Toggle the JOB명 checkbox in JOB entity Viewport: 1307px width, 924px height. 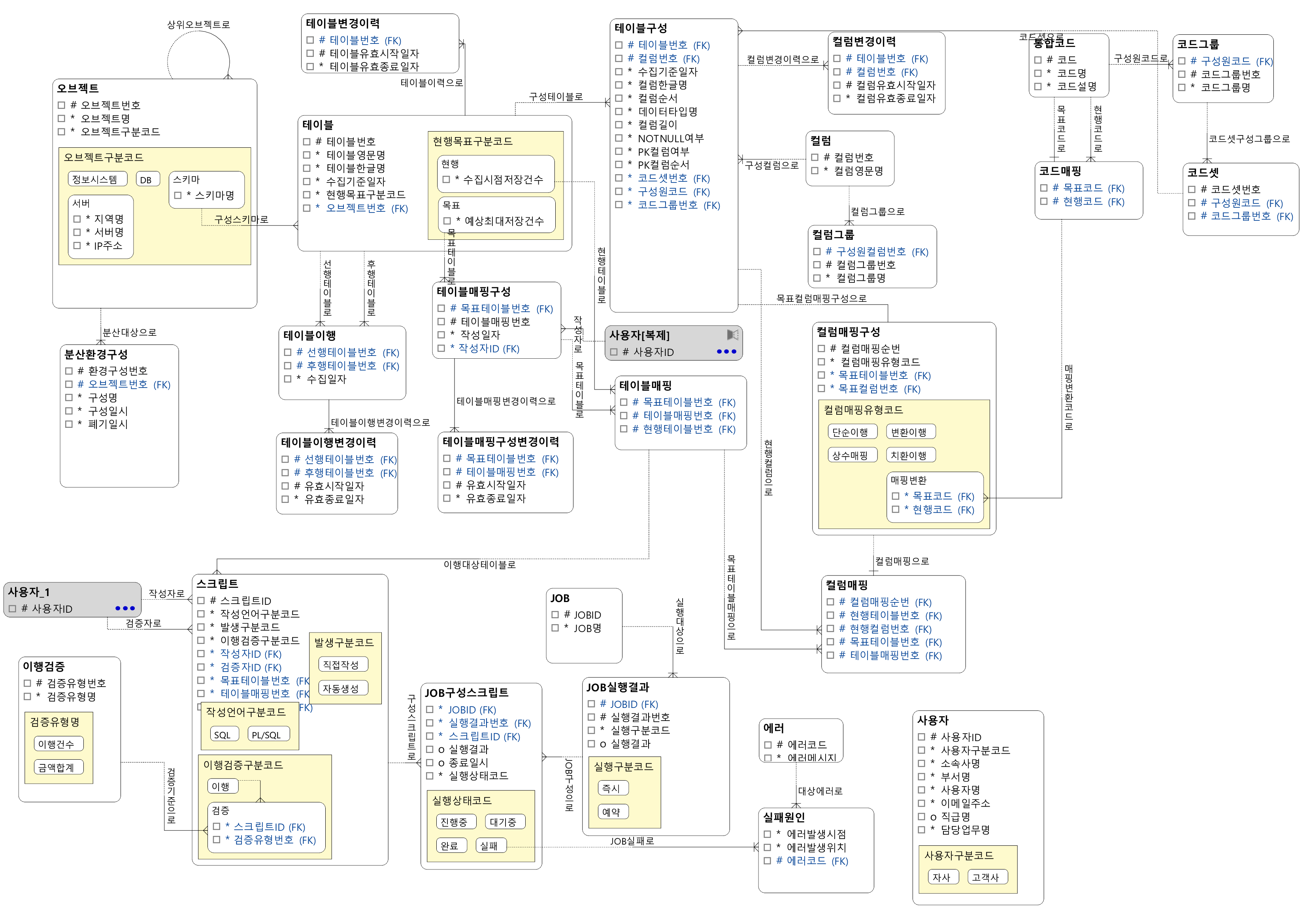coord(555,628)
